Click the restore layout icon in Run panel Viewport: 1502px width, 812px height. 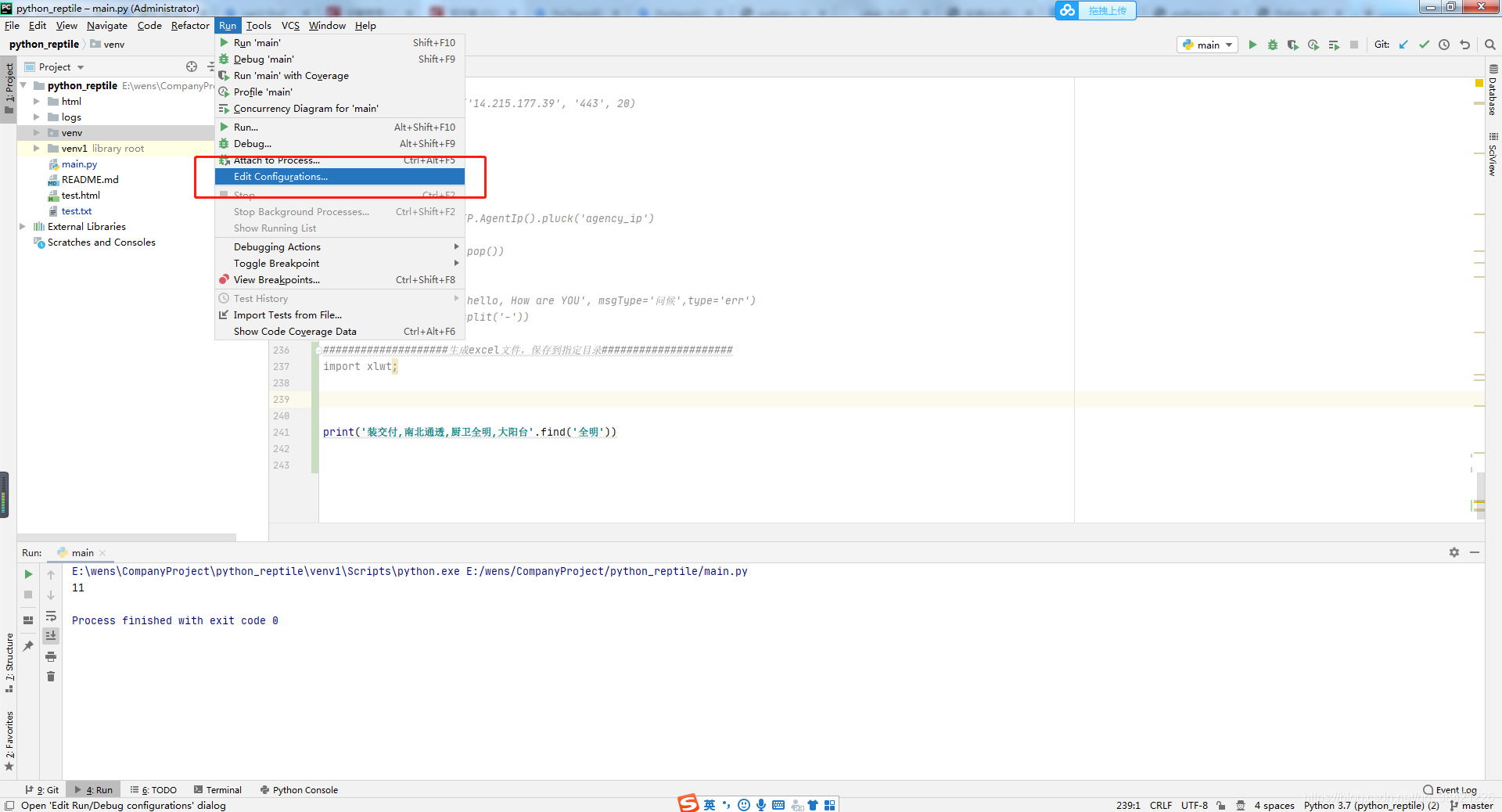28,620
